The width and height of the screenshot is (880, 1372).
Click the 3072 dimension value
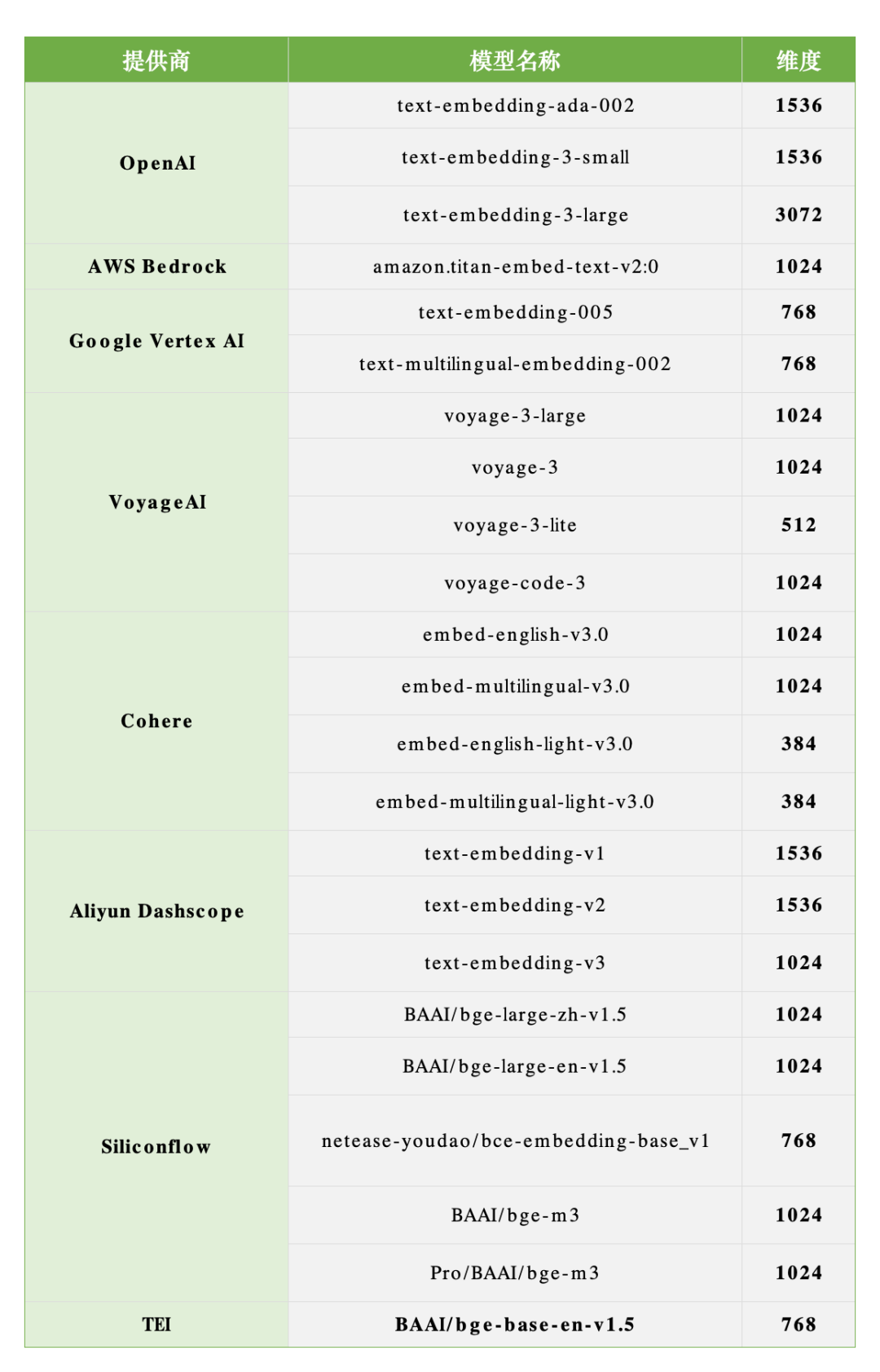[x=799, y=214]
